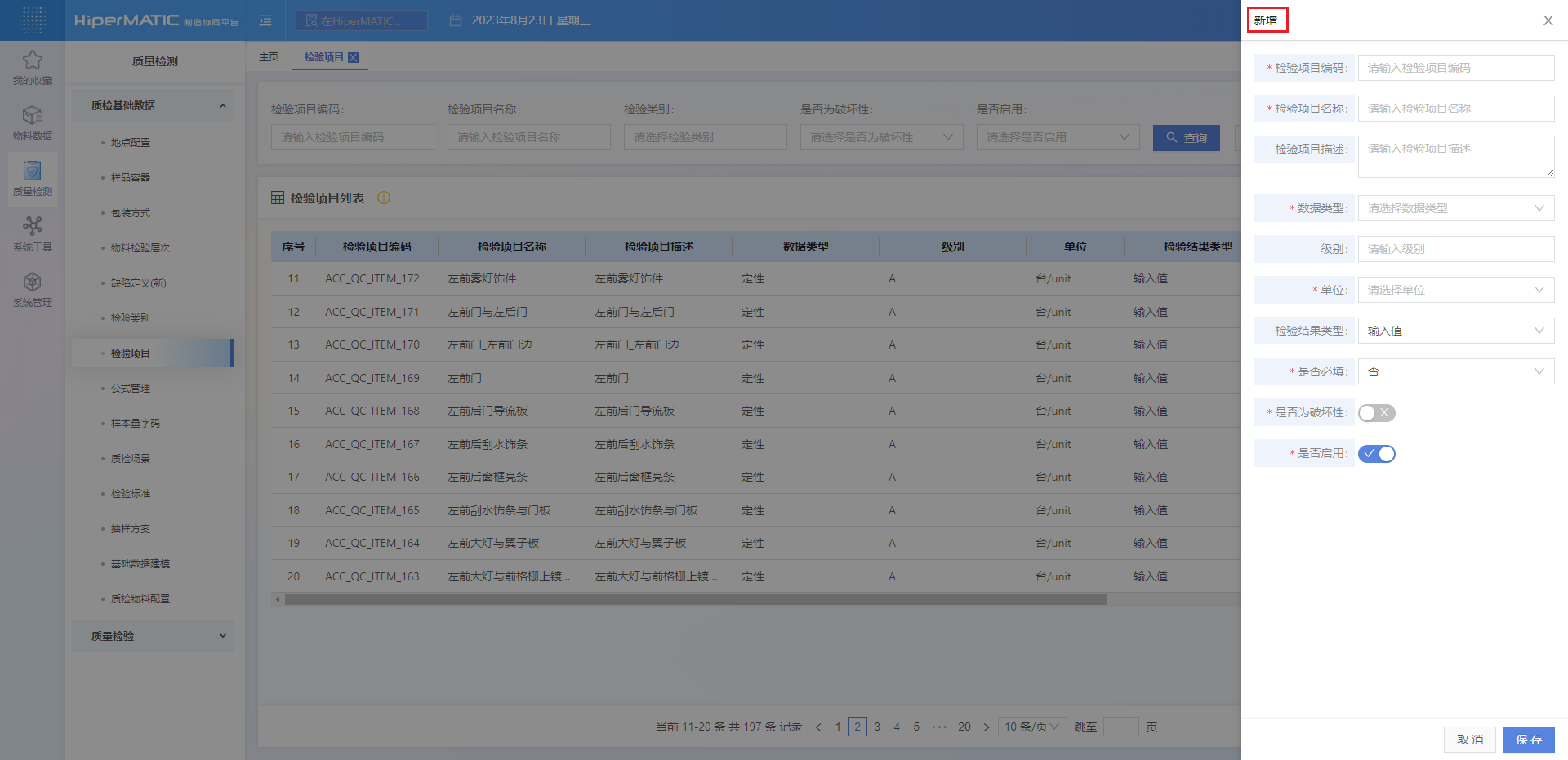Click the 检验项目编码 input in drawer
Image resolution: width=1568 pixels, height=760 pixels.
pos(1456,68)
